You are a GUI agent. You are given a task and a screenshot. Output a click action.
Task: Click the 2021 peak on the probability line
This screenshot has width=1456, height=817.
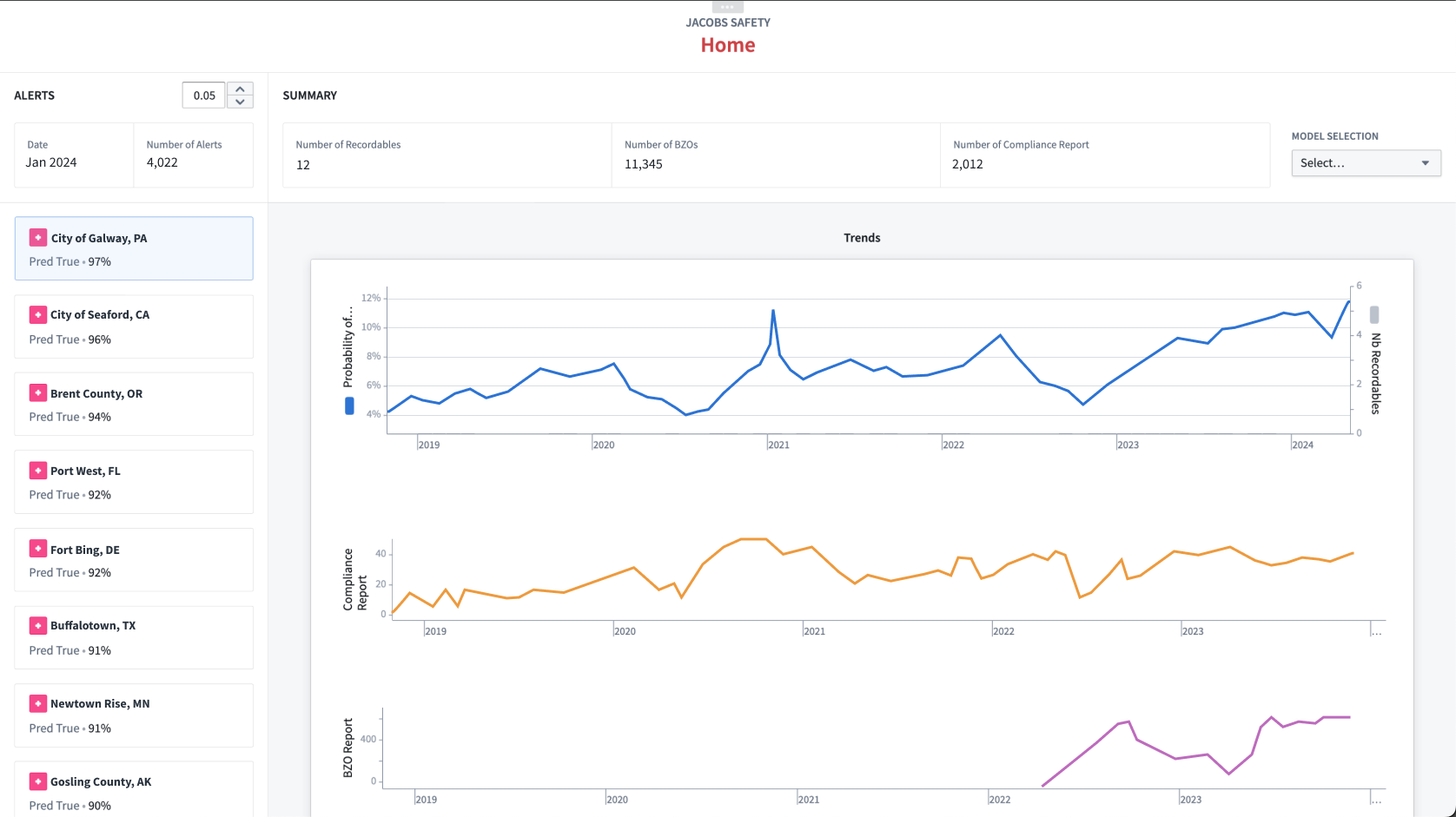773,311
